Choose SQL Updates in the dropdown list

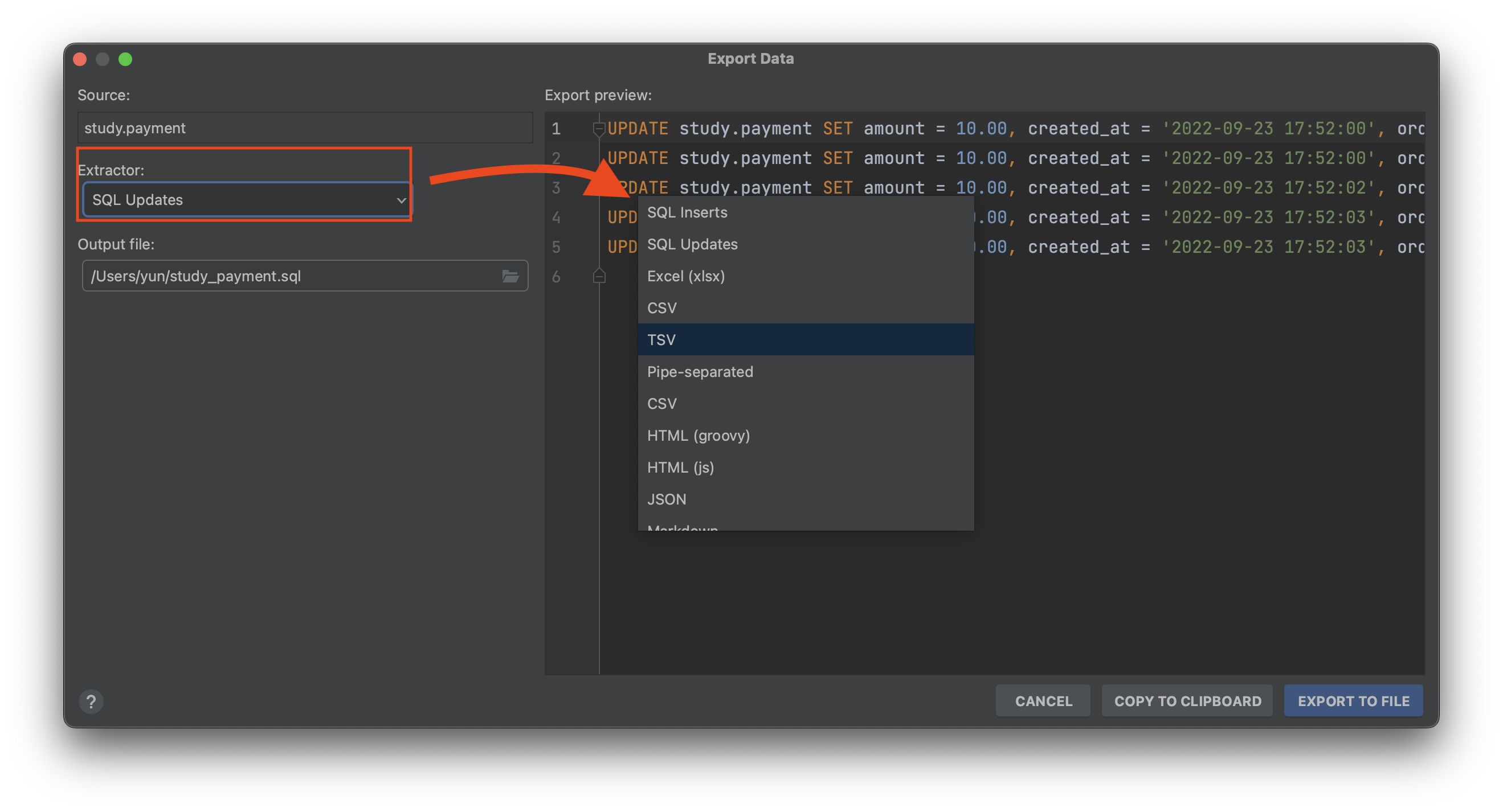[x=692, y=244]
